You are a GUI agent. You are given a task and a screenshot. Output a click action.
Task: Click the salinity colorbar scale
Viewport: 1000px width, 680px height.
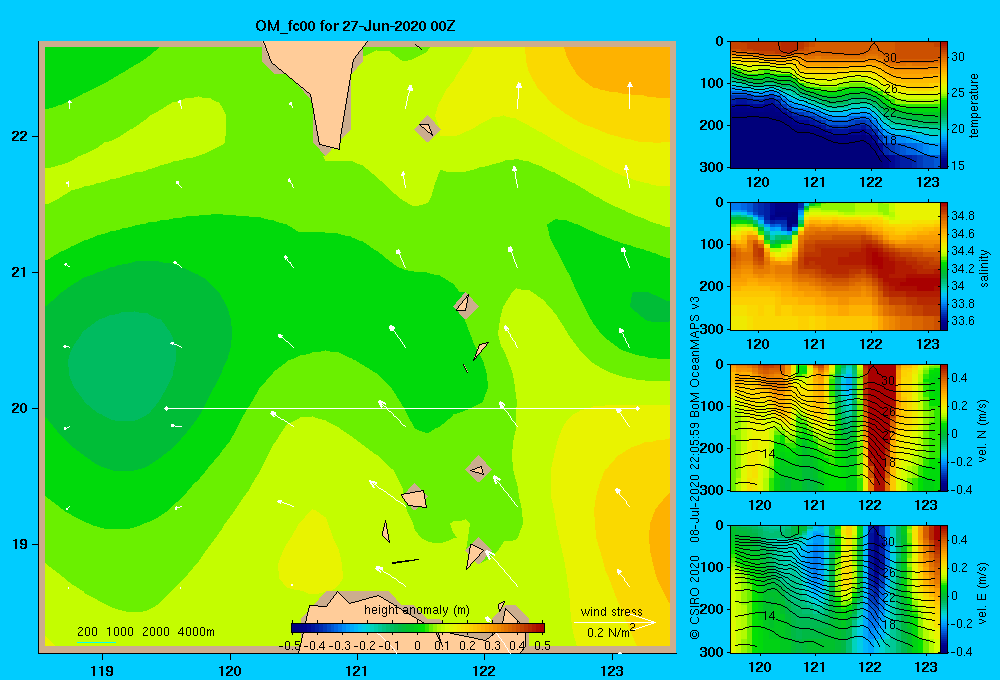(944, 266)
